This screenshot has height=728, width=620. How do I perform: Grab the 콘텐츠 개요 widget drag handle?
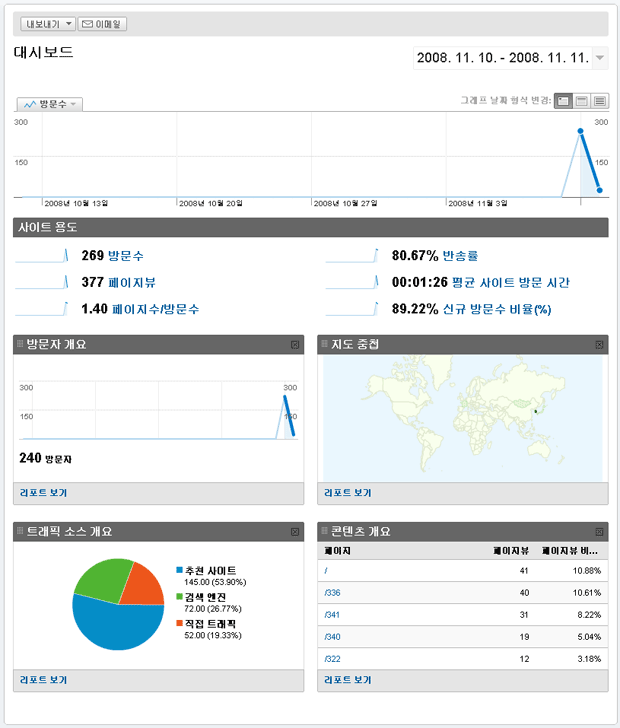pos(325,531)
